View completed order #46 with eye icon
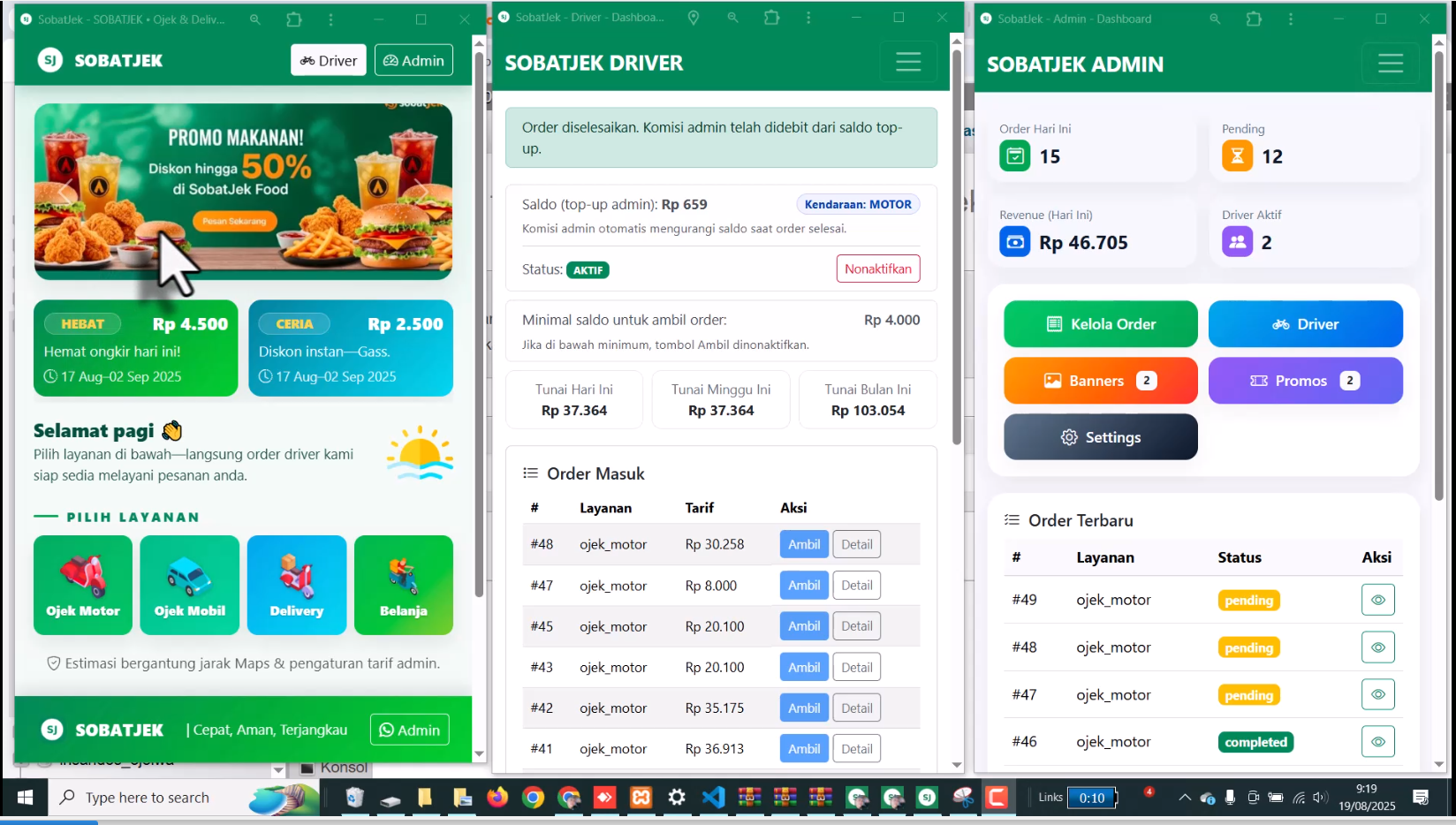This screenshot has height=825, width=1456. click(1377, 742)
